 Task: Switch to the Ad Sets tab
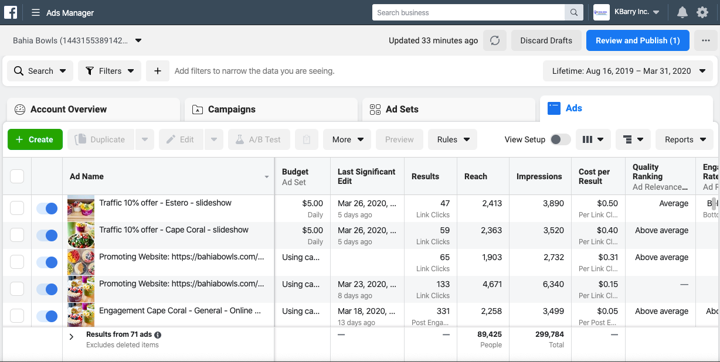pyautogui.click(x=448, y=109)
